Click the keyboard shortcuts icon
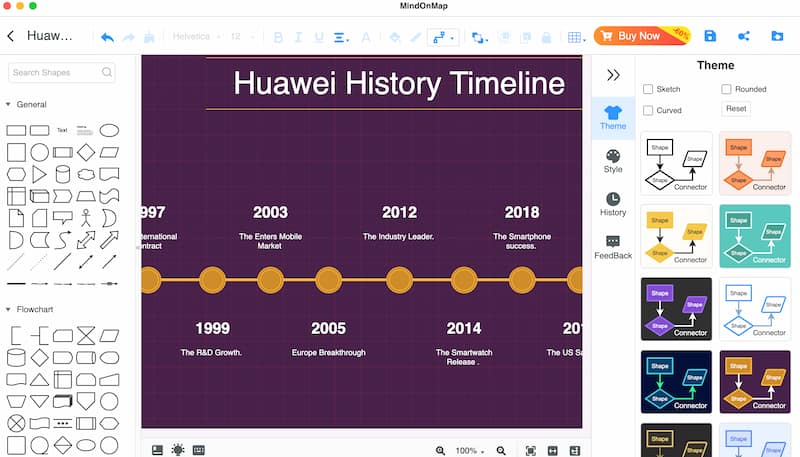The width and height of the screenshot is (800, 457). coord(198,450)
